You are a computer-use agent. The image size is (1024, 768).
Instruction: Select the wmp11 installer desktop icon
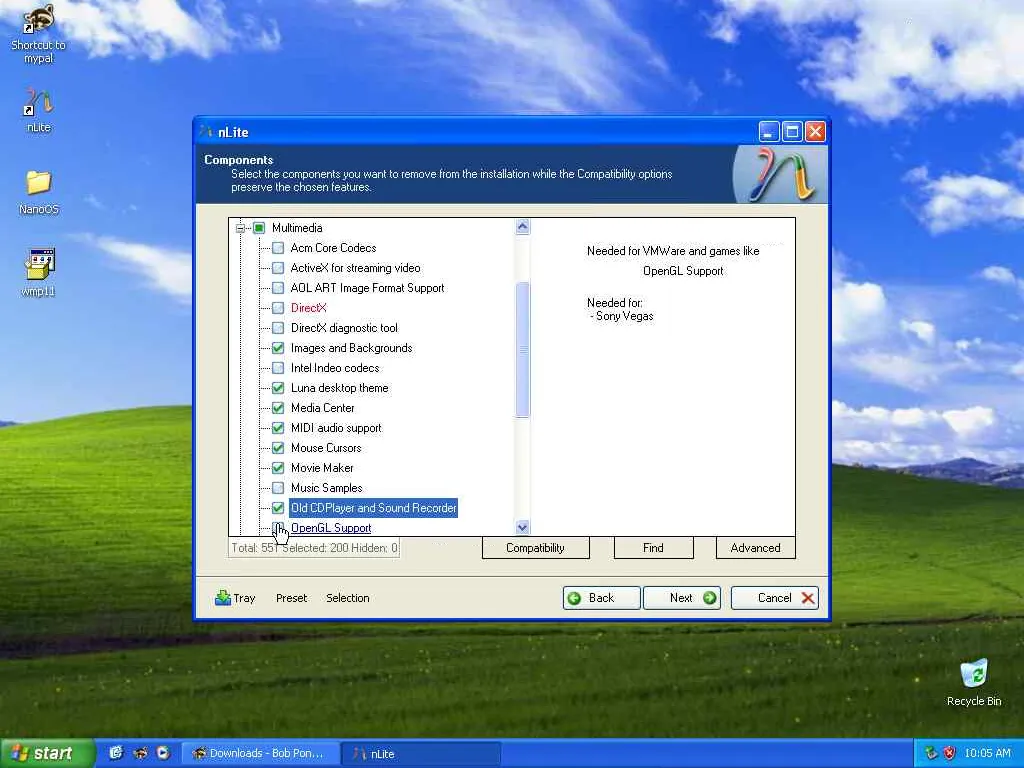[x=39, y=273]
